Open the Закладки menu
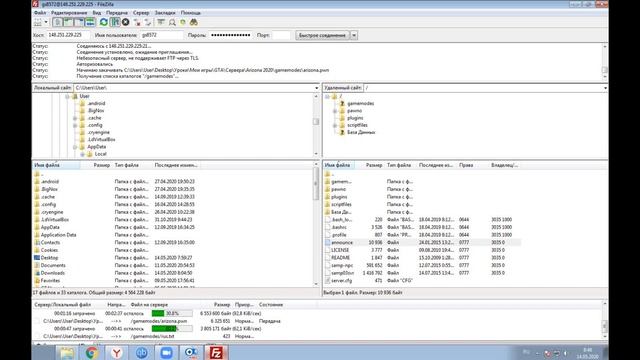The width and height of the screenshot is (640, 360). [x=165, y=13]
